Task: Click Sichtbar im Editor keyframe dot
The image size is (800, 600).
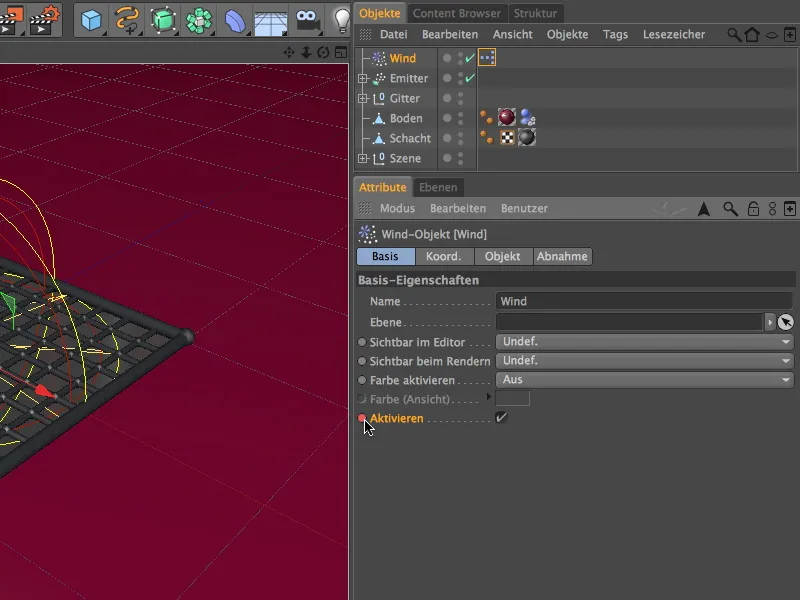Action: [362, 342]
